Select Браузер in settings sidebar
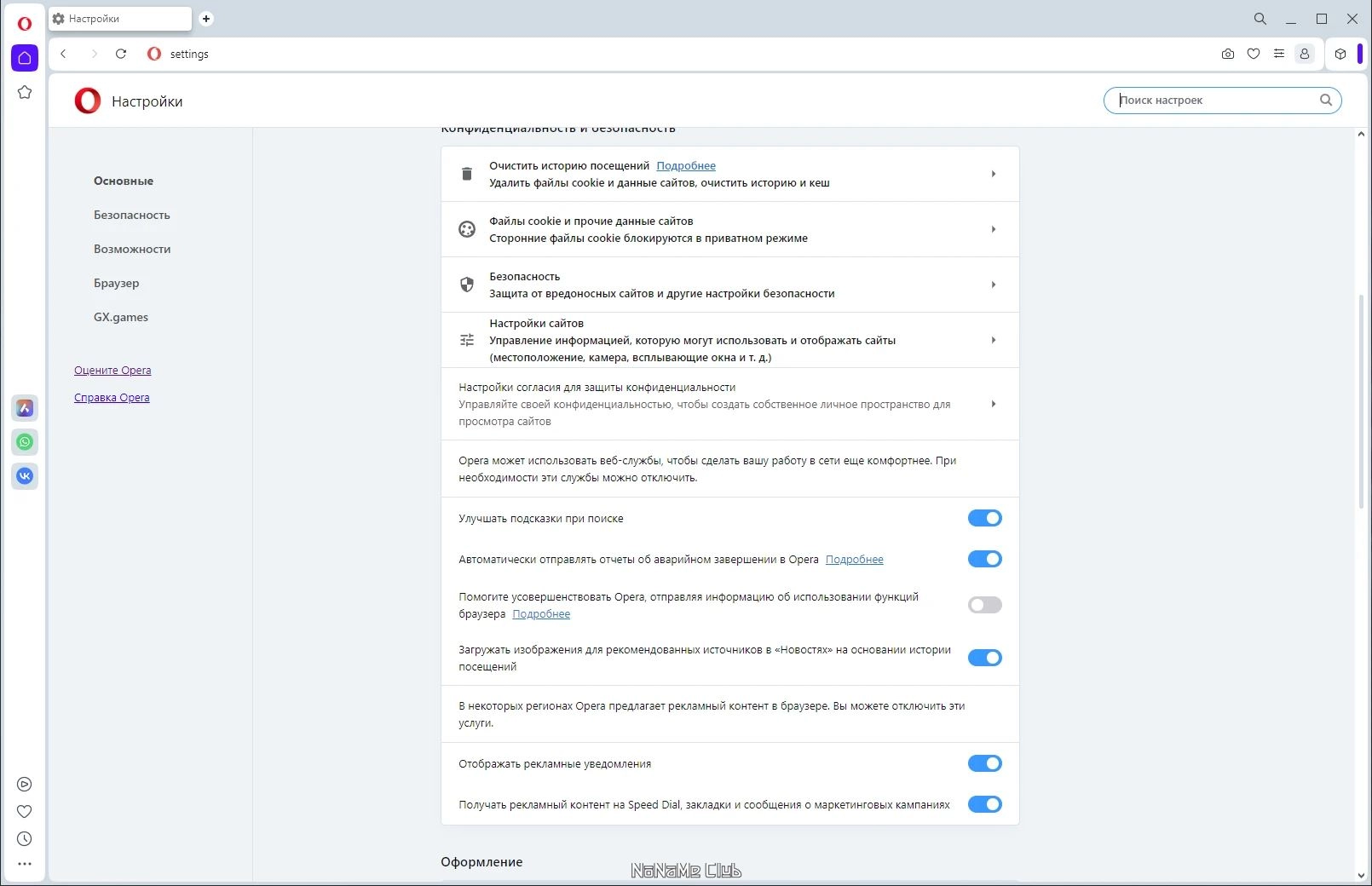1372x886 pixels. coord(117,283)
